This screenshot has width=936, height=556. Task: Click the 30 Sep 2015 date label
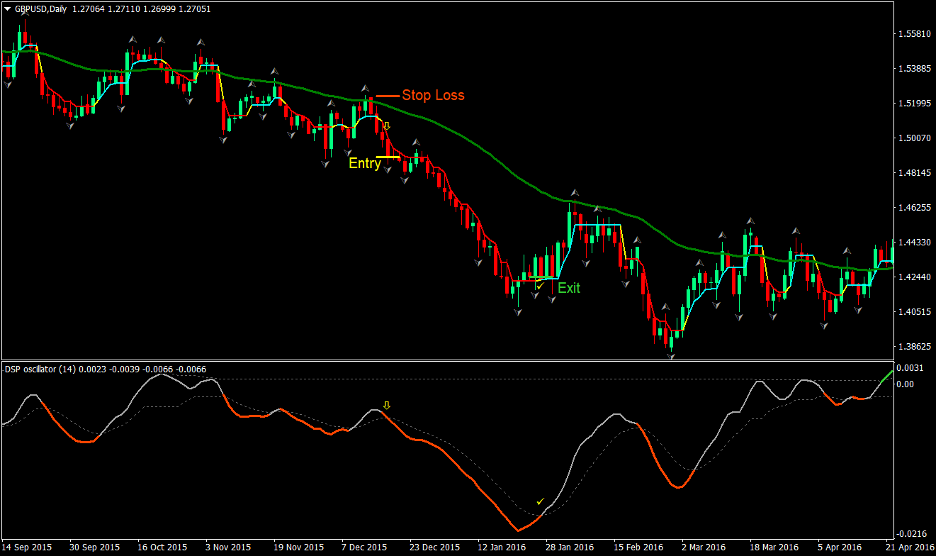point(94,547)
